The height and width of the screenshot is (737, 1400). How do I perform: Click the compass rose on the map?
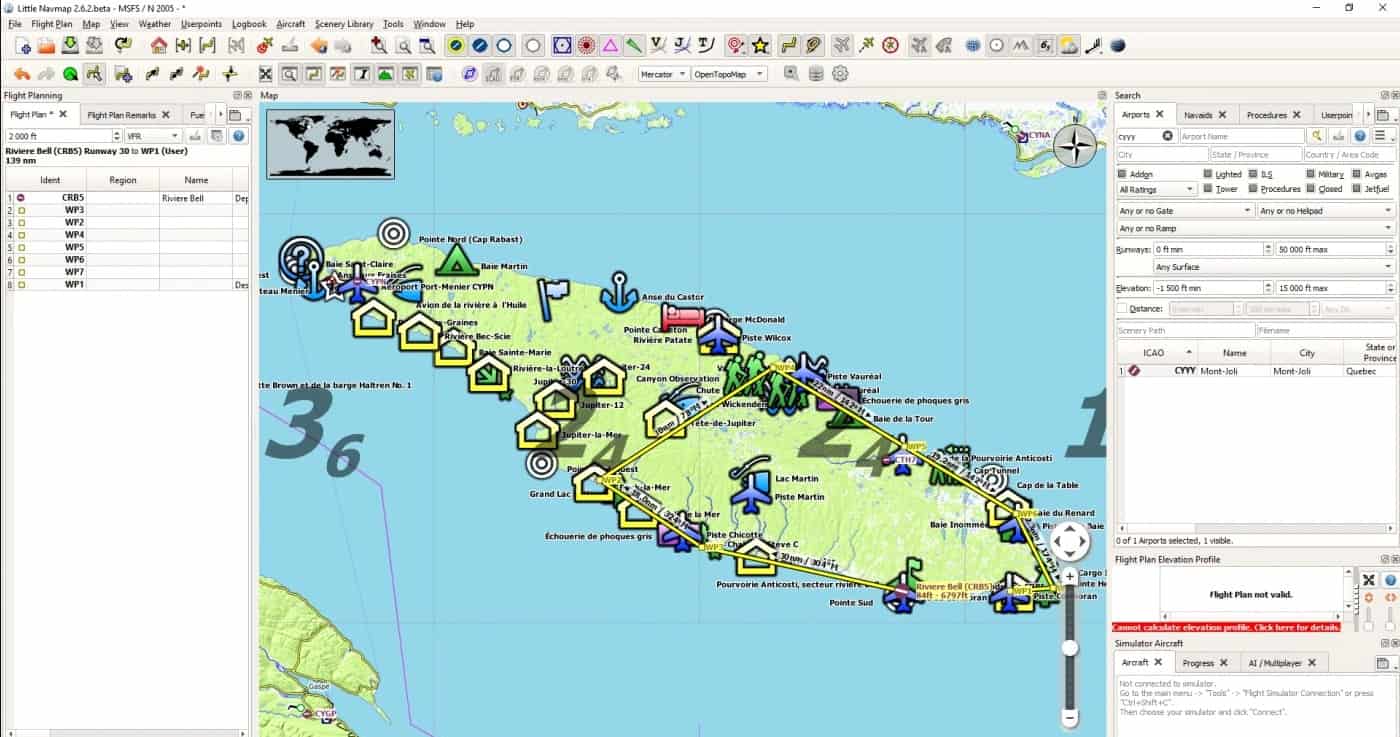(1075, 148)
